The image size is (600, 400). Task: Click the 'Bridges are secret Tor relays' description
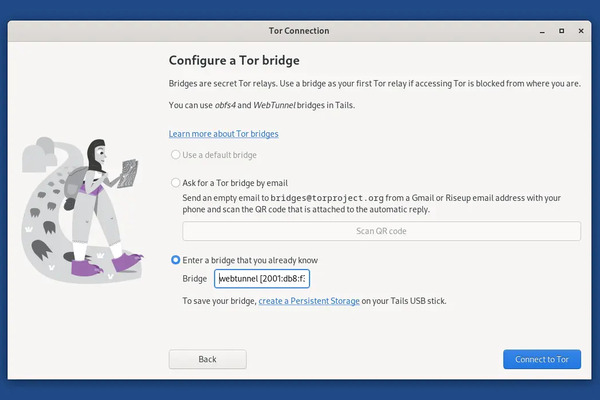374,84
